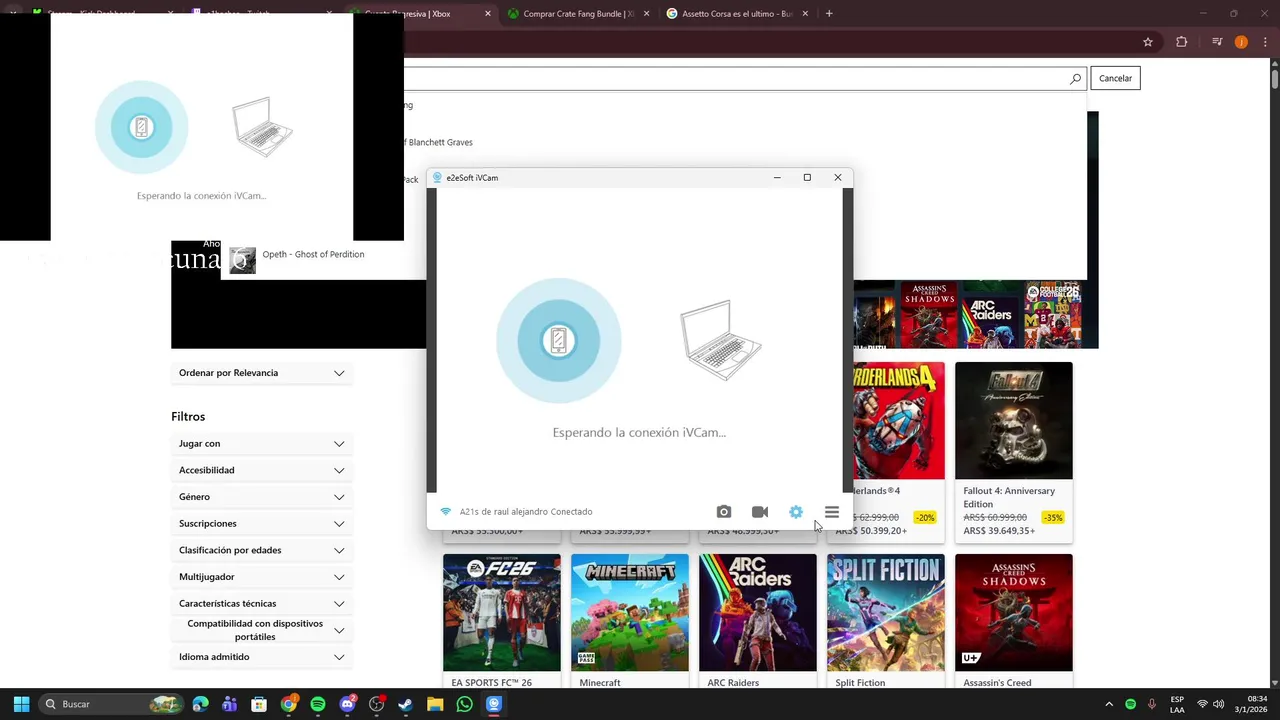The image size is (1280, 720).
Task: Open lower Assassin's Creed Shadows game card
Action: click(x=1014, y=622)
